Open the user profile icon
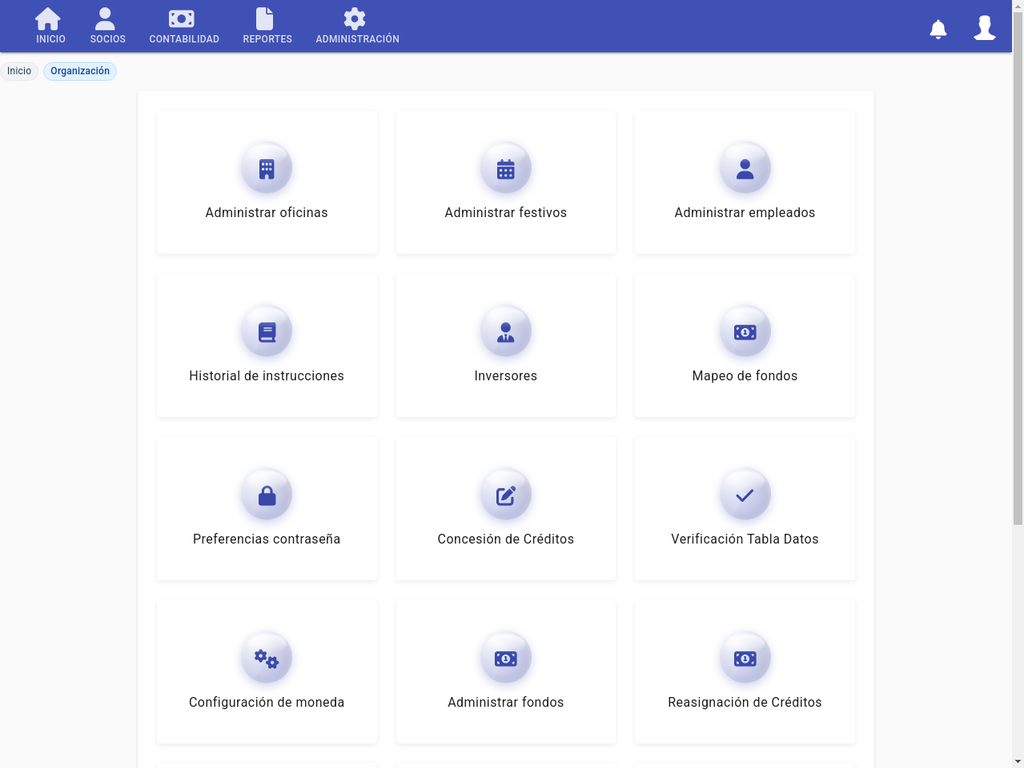This screenshot has width=1024, height=768. [x=984, y=26]
